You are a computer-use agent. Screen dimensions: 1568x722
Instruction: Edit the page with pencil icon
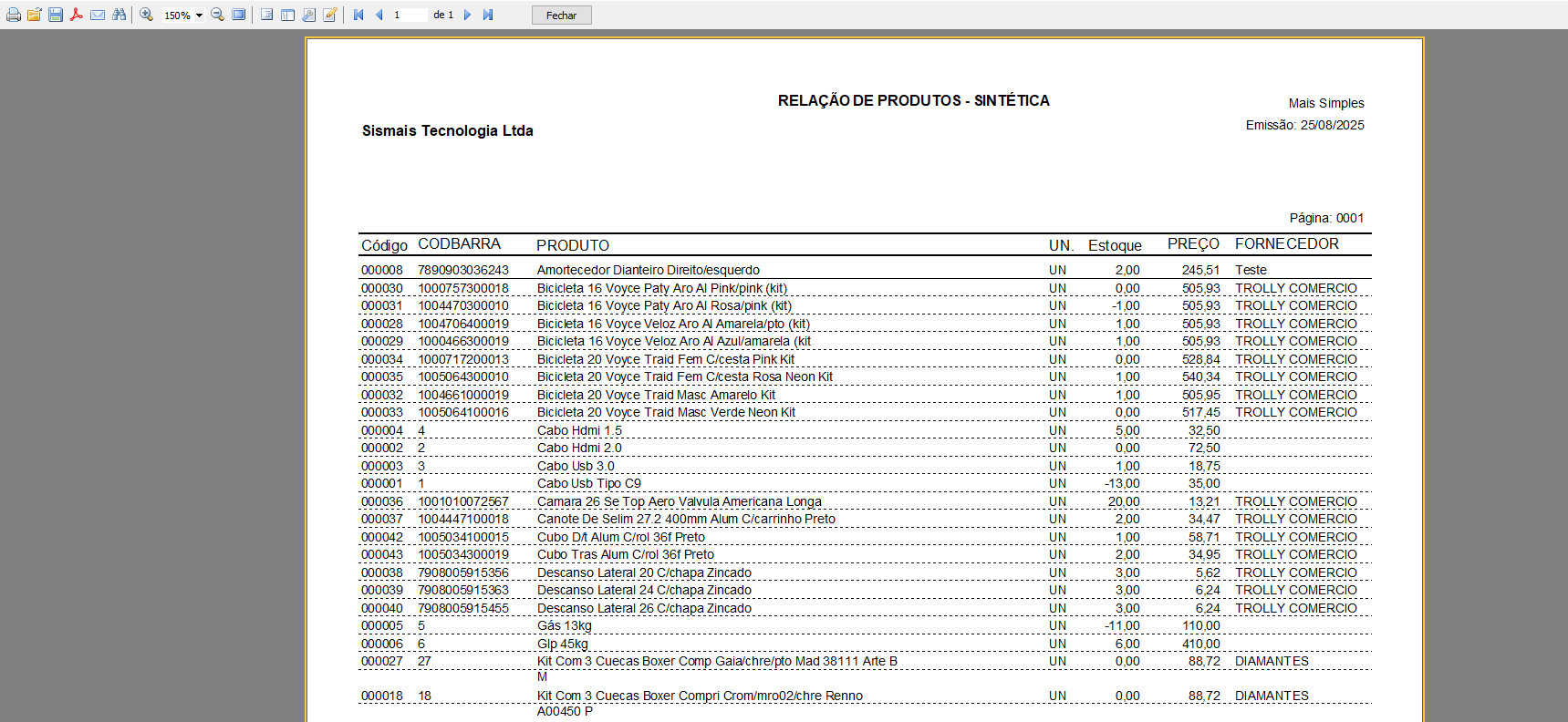pyautogui.click(x=330, y=15)
